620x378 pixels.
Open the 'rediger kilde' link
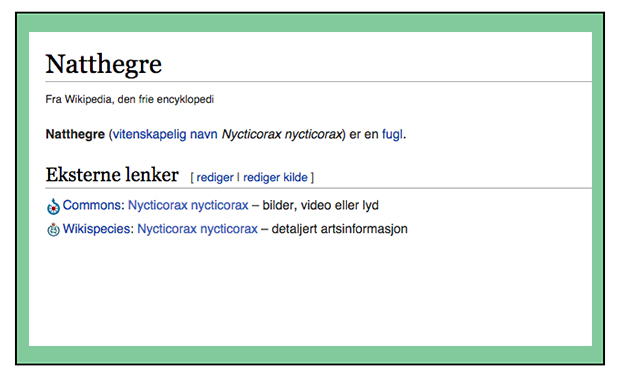pyautogui.click(x=275, y=178)
